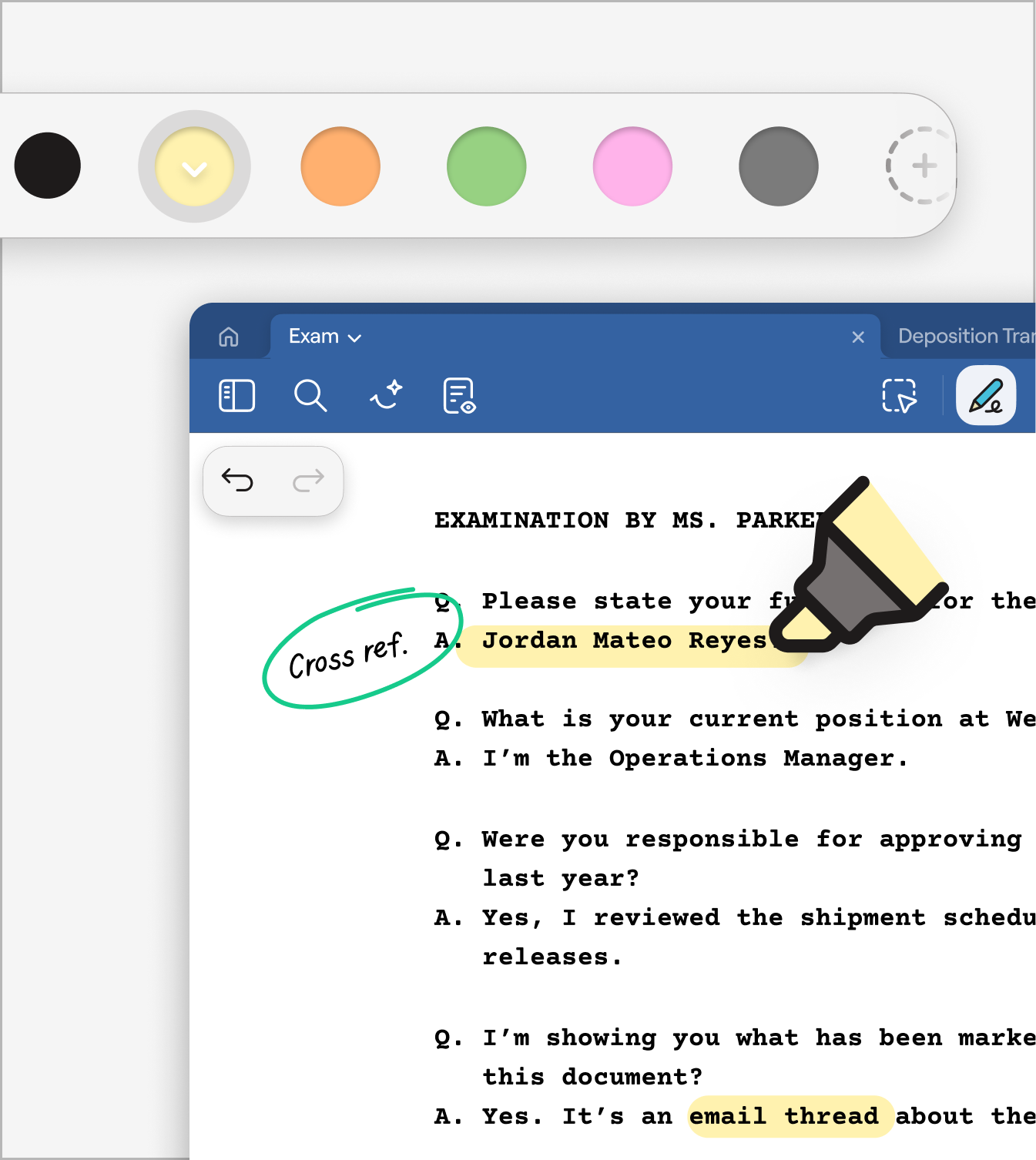
Task: Click 'I'm the Operations Manager.' answer line
Action: (x=696, y=758)
